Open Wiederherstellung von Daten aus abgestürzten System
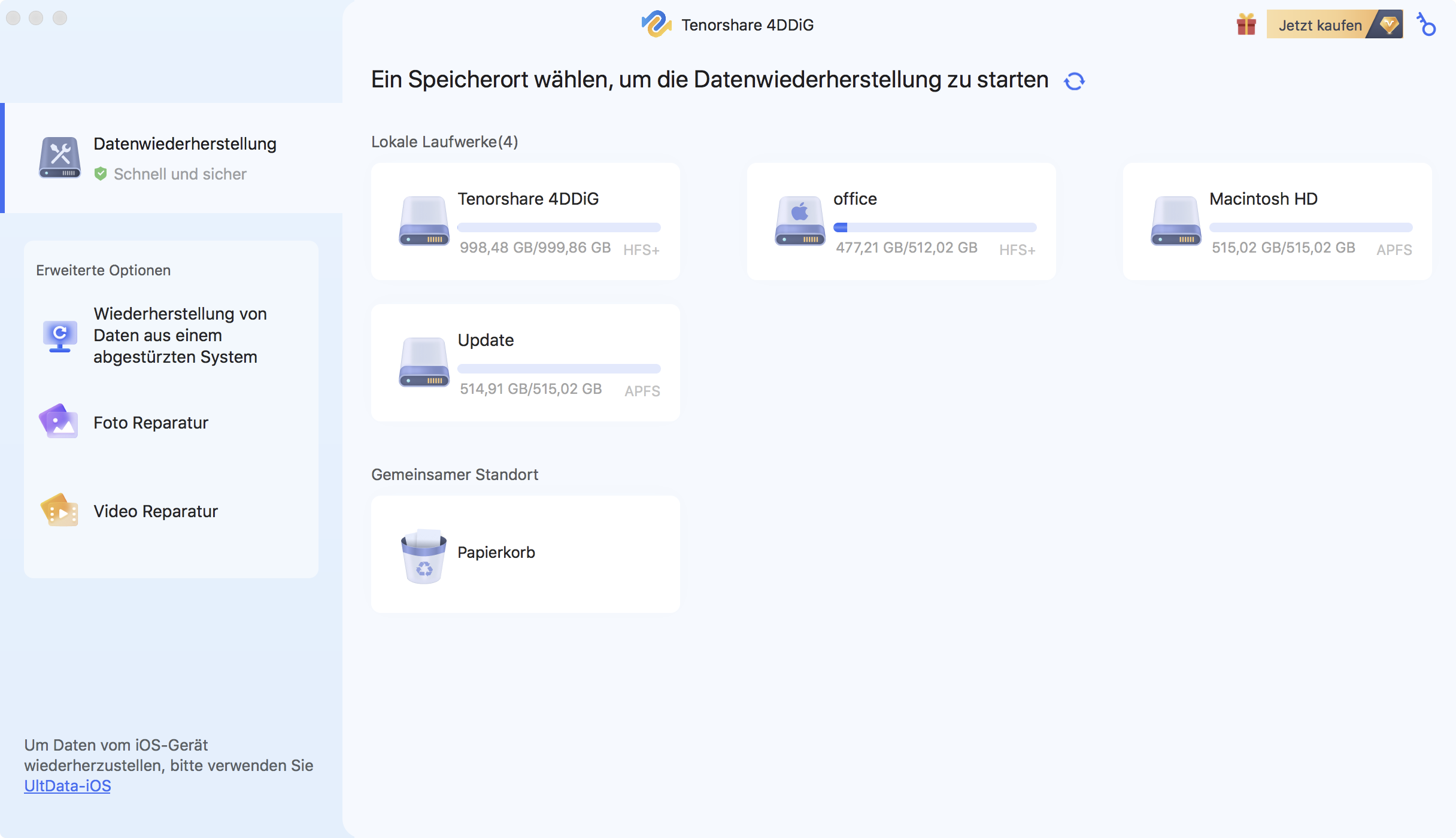The height and width of the screenshot is (838, 1456). pyautogui.click(x=171, y=335)
